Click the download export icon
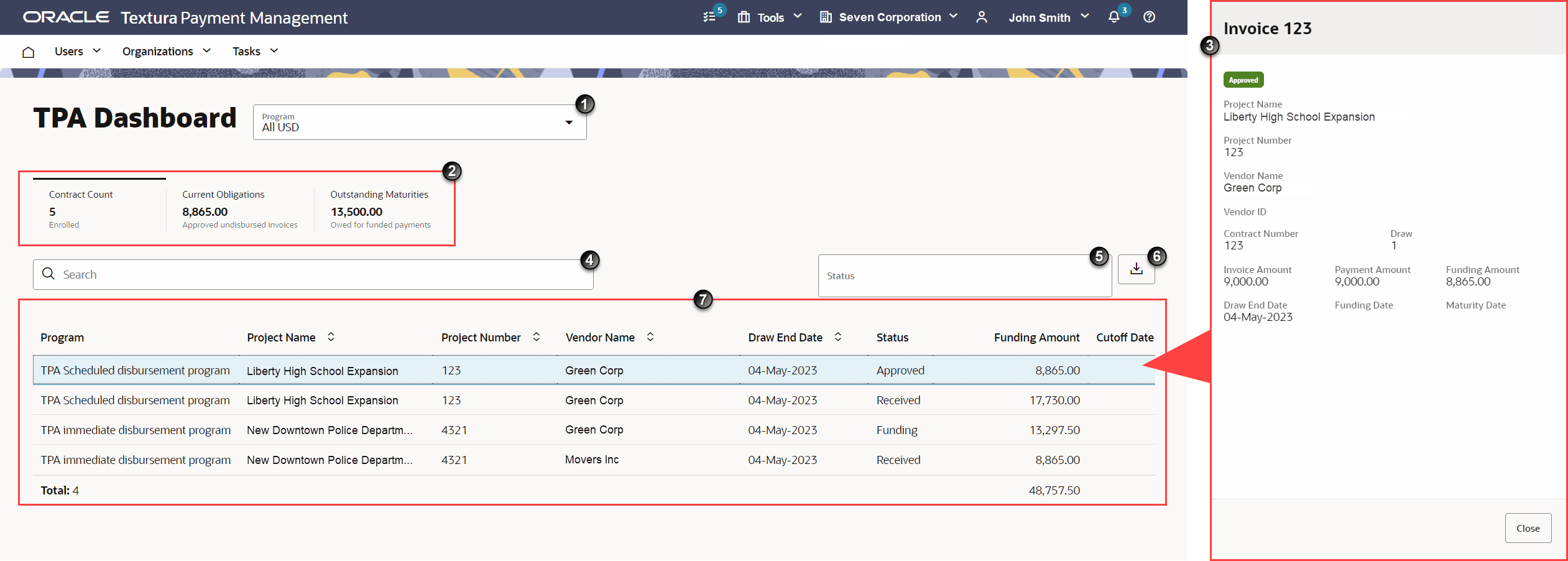Image resolution: width=1568 pixels, height=561 pixels. [1137, 269]
